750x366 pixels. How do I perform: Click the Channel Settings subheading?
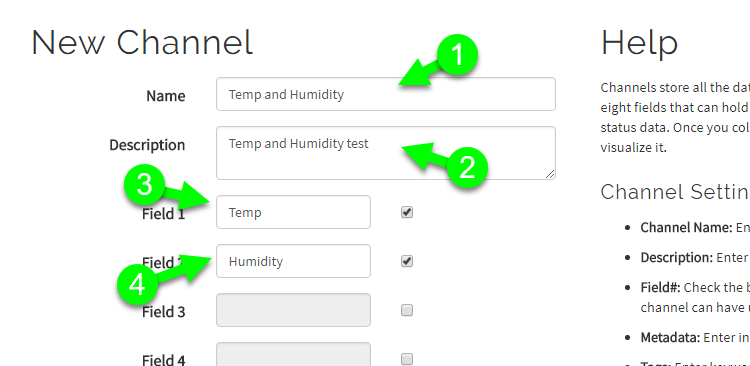point(675,192)
